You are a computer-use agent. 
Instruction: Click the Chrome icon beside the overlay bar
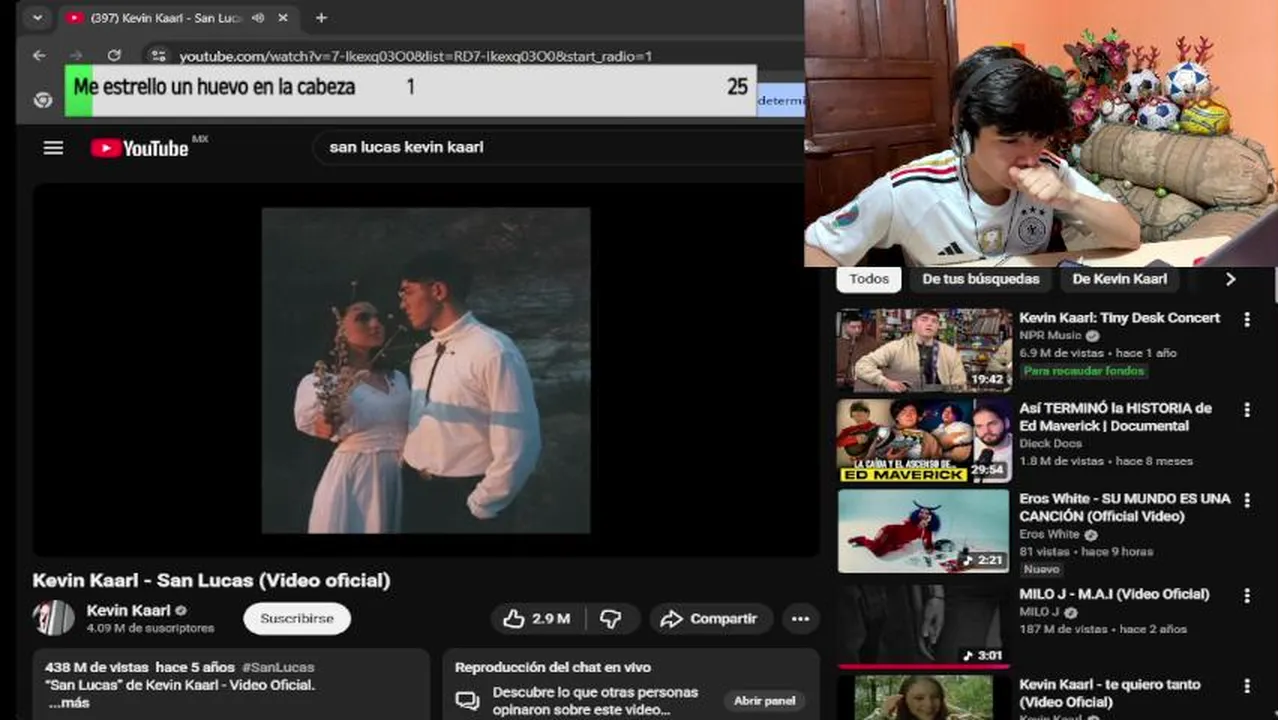(x=43, y=100)
